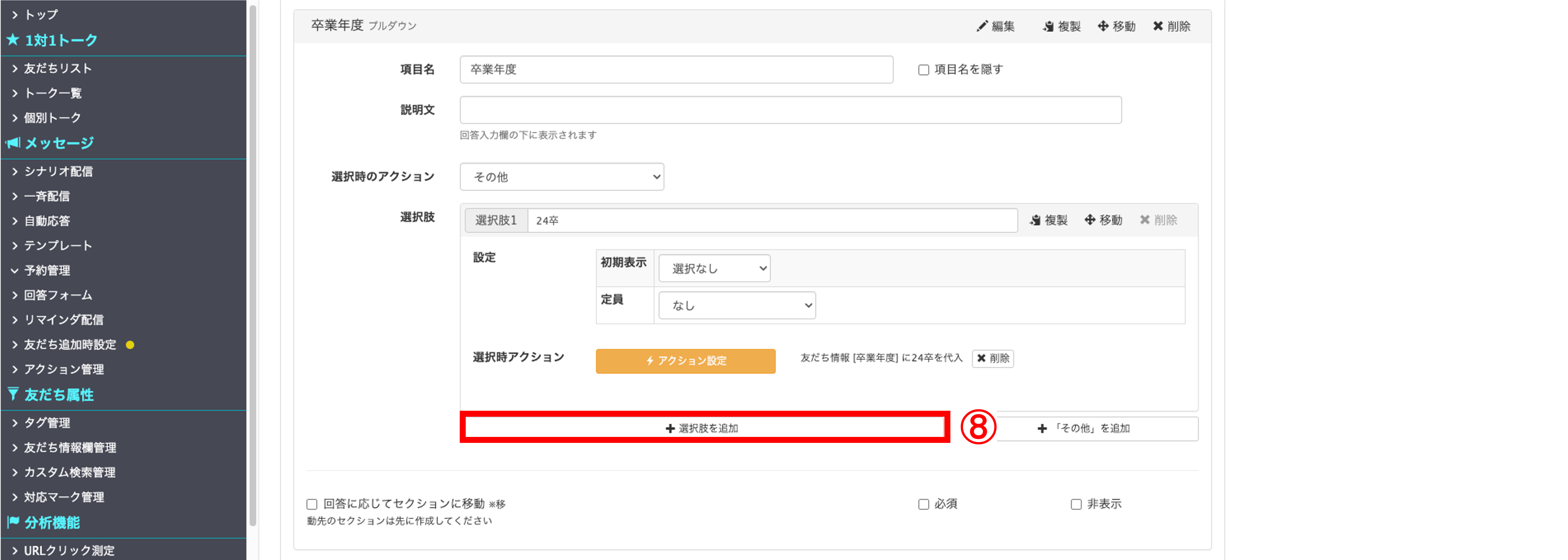Screen dimensions: 1568x560
Task: Click the メッセージ section heading
Action: coord(59,143)
